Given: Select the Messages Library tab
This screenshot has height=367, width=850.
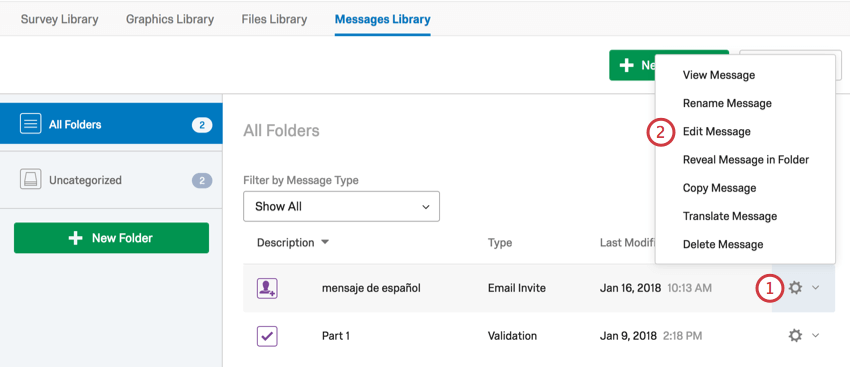Looking at the screenshot, I should point(383,20).
